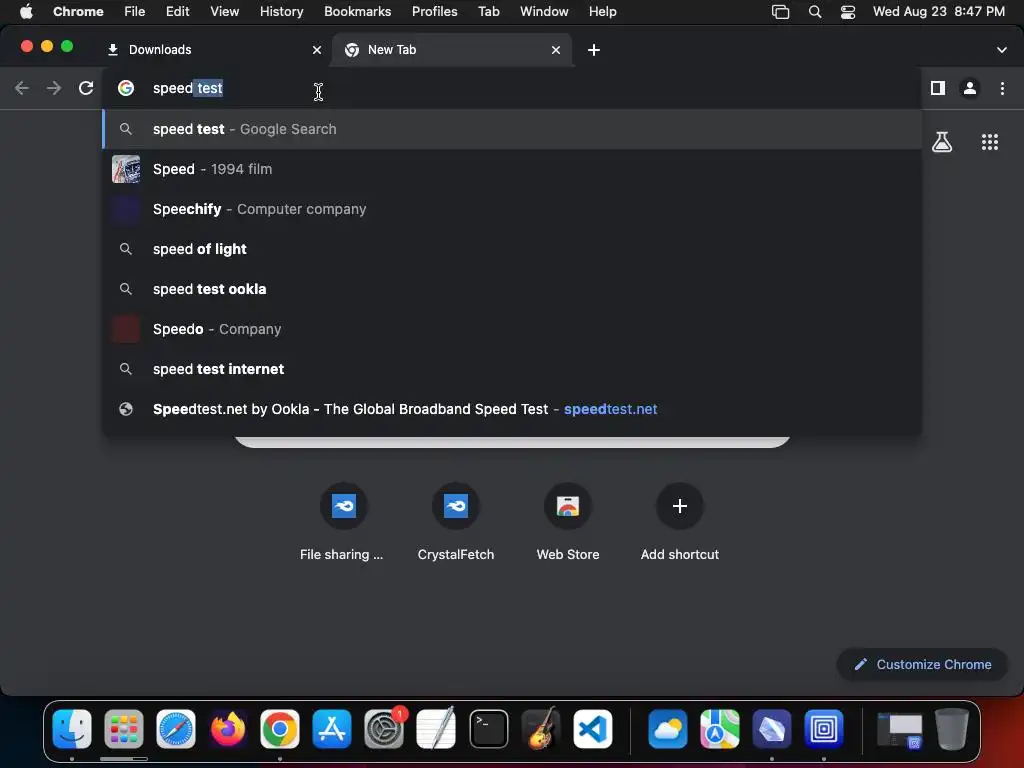Open the Tab menu
Image resolution: width=1024 pixels, height=768 pixels.
(x=488, y=11)
